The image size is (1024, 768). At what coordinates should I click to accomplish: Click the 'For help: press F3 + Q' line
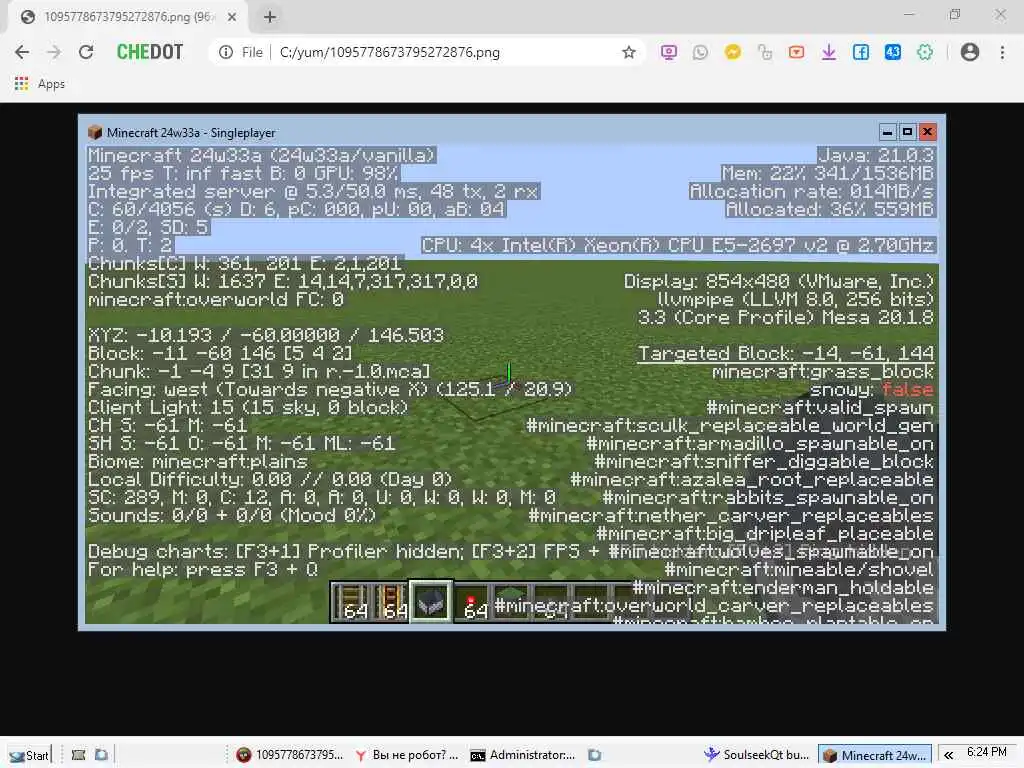[203, 569]
